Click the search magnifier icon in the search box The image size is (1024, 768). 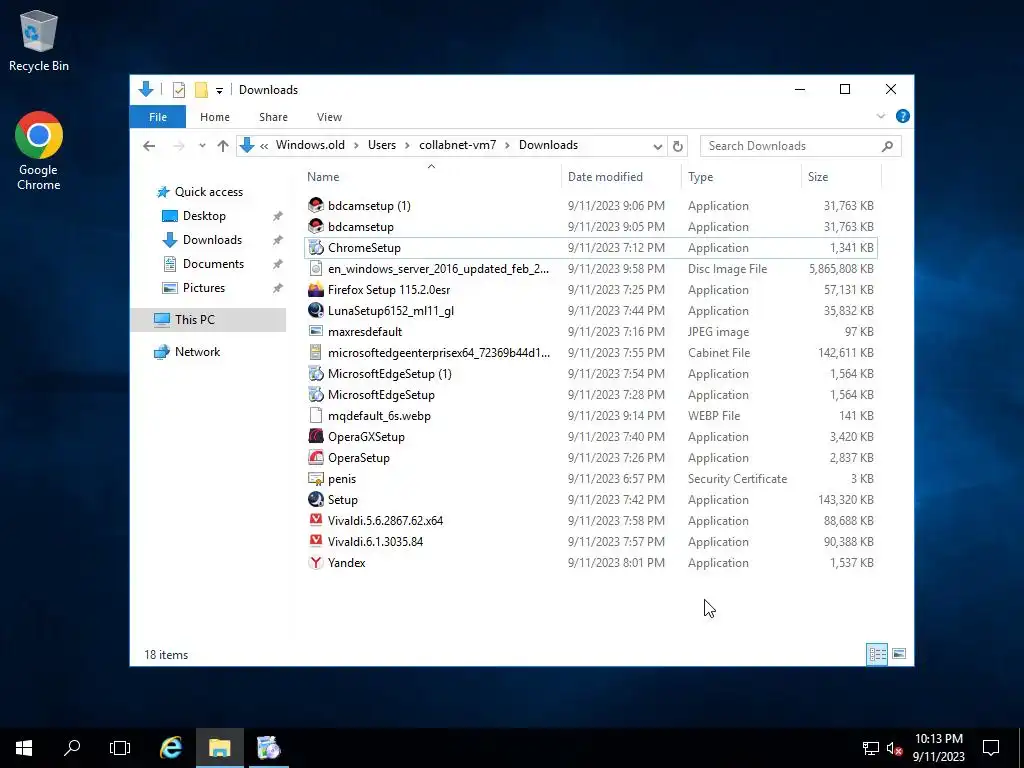click(x=887, y=146)
